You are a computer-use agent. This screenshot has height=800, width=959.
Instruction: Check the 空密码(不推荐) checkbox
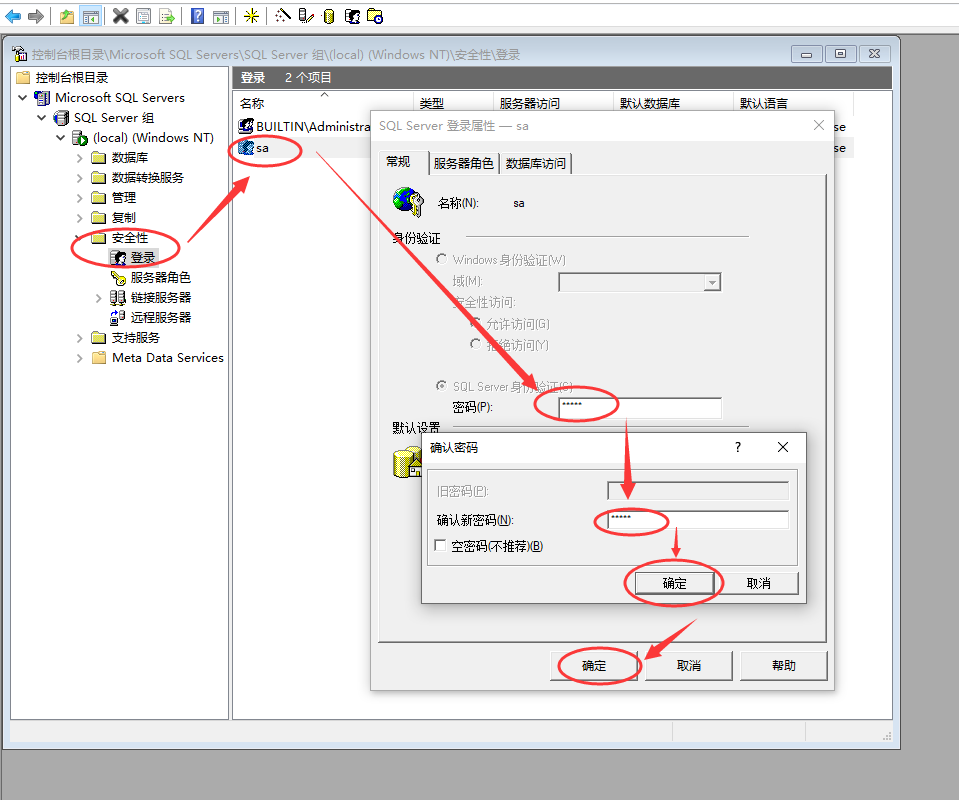[440, 545]
